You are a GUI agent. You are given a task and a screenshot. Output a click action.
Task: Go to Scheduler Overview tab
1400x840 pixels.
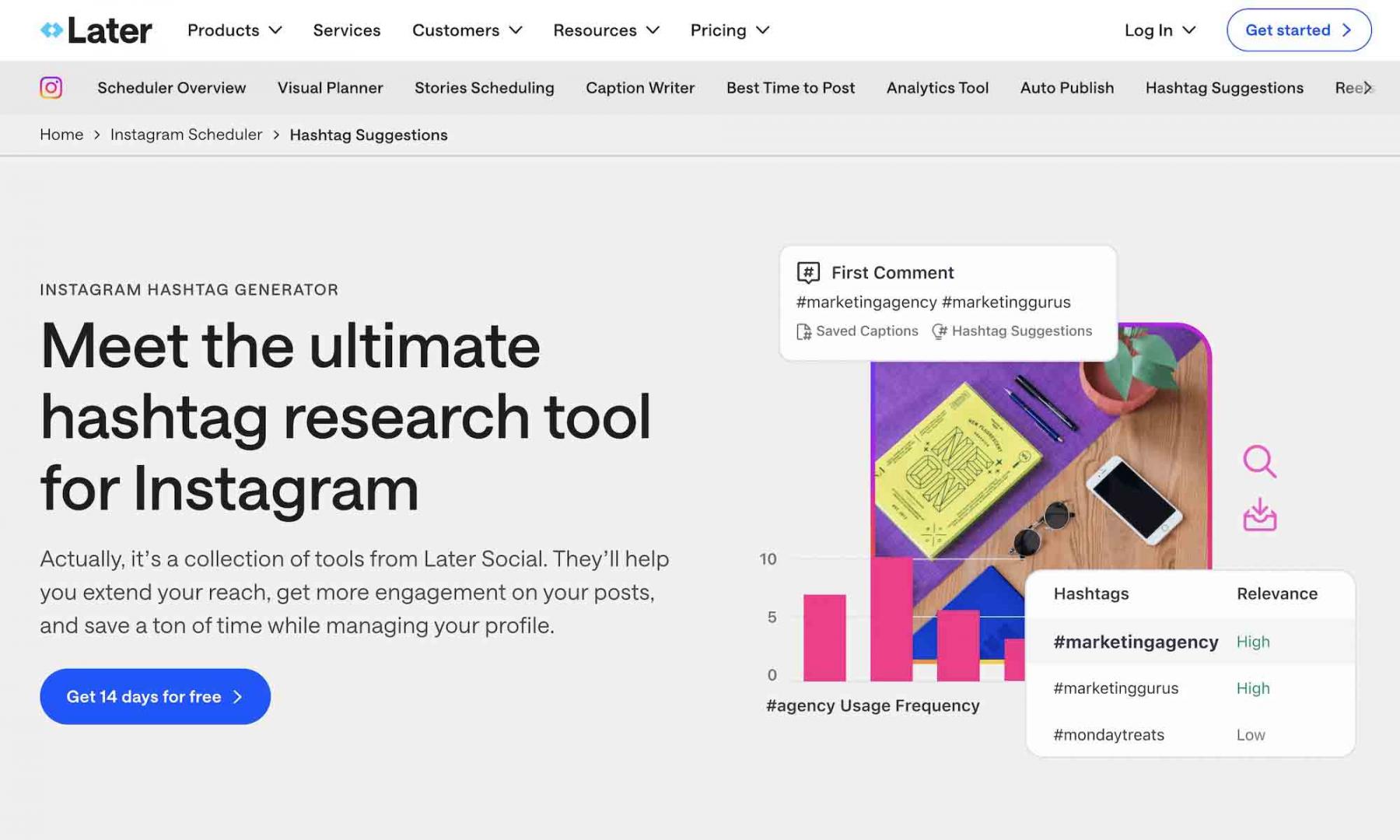coord(172,88)
